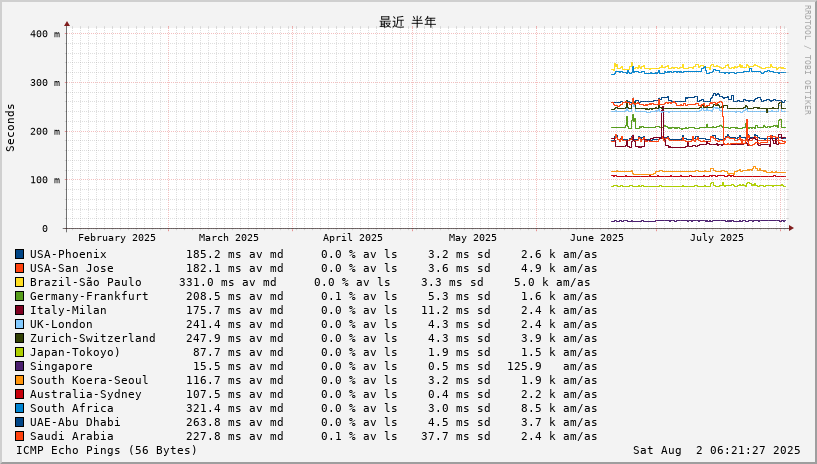
Task: Select the Australia-Sydney legend label
Action: click(85, 395)
